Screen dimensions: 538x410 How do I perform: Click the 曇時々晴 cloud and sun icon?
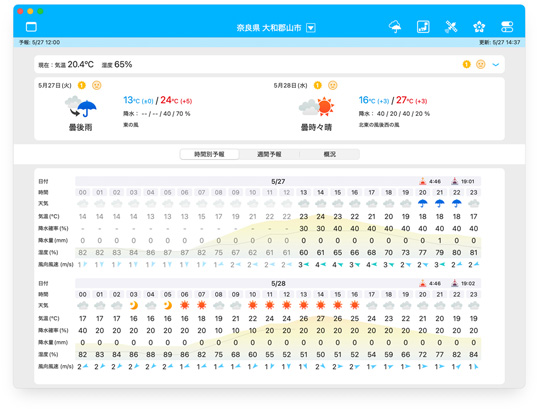click(x=316, y=107)
